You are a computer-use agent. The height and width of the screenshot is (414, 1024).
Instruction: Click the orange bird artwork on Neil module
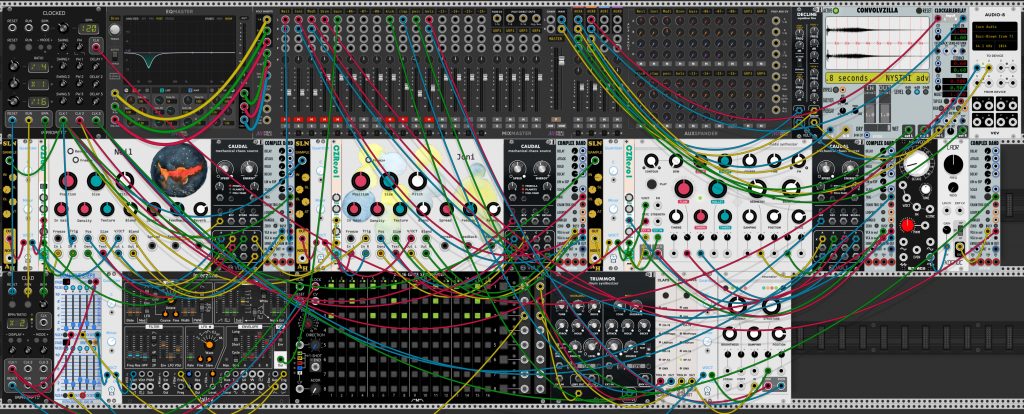[x=179, y=171]
